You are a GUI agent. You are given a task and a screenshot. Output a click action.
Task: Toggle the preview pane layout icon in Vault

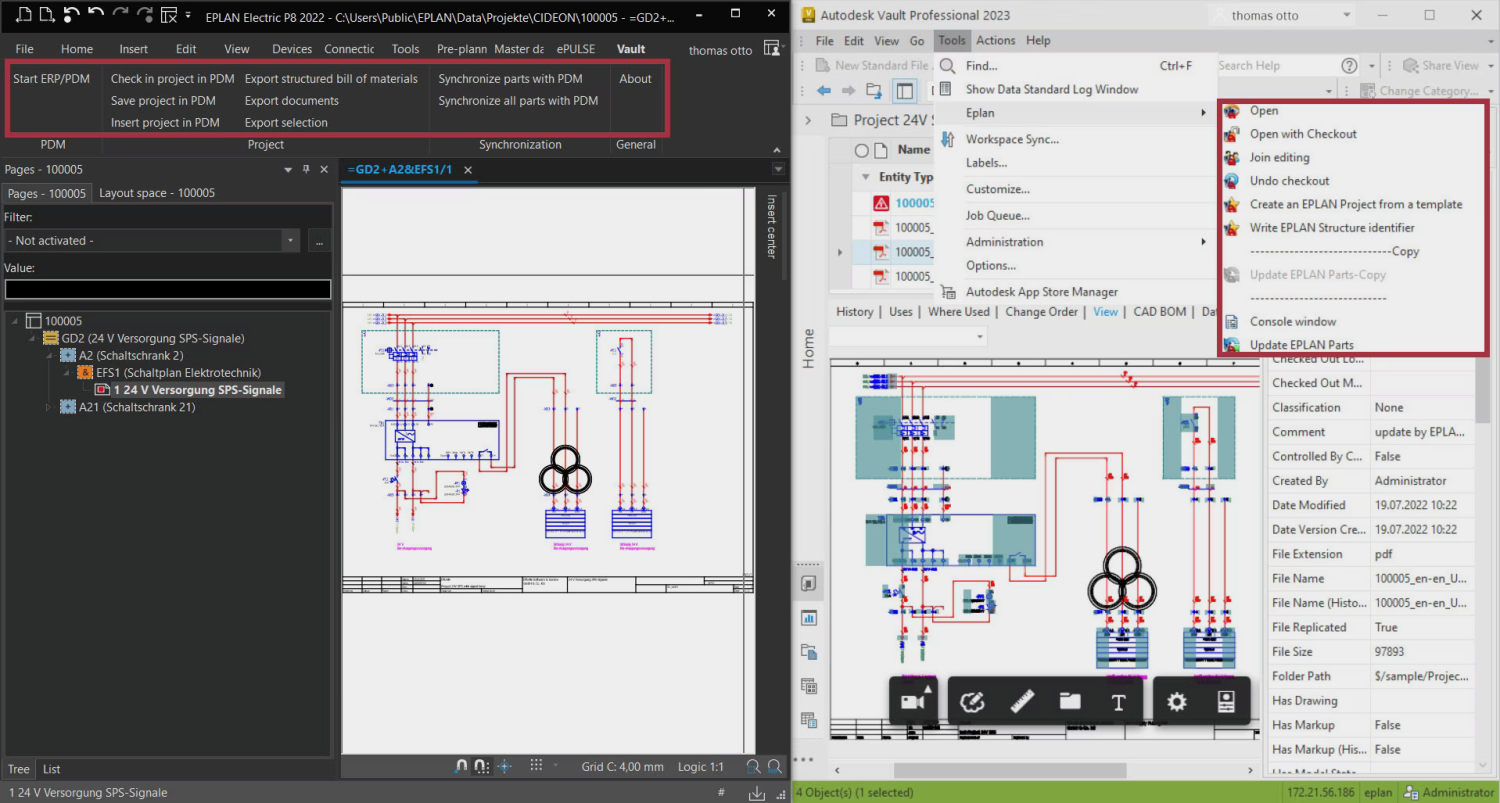(x=904, y=91)
